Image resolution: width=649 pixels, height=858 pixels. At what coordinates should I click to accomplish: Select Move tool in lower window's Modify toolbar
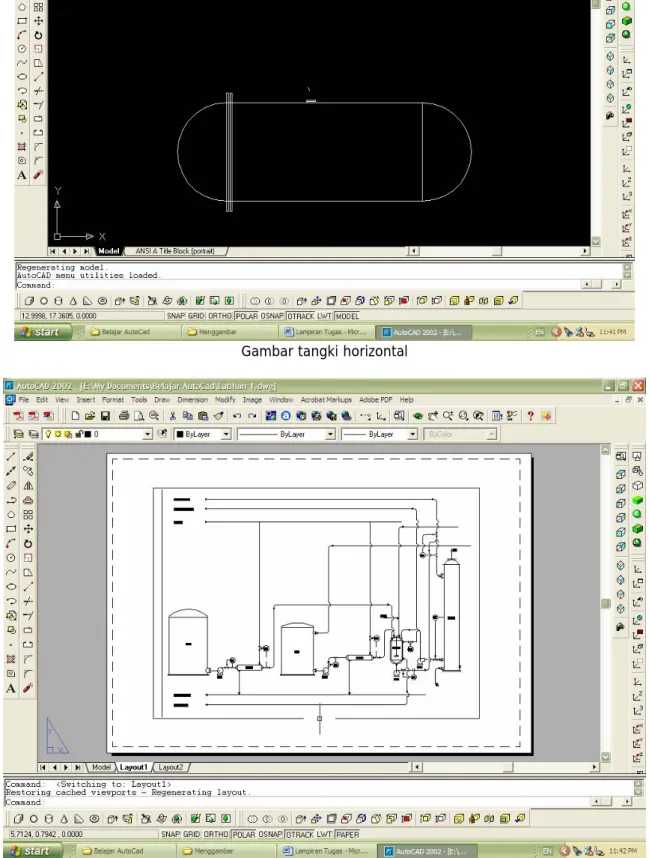[28, 529]
